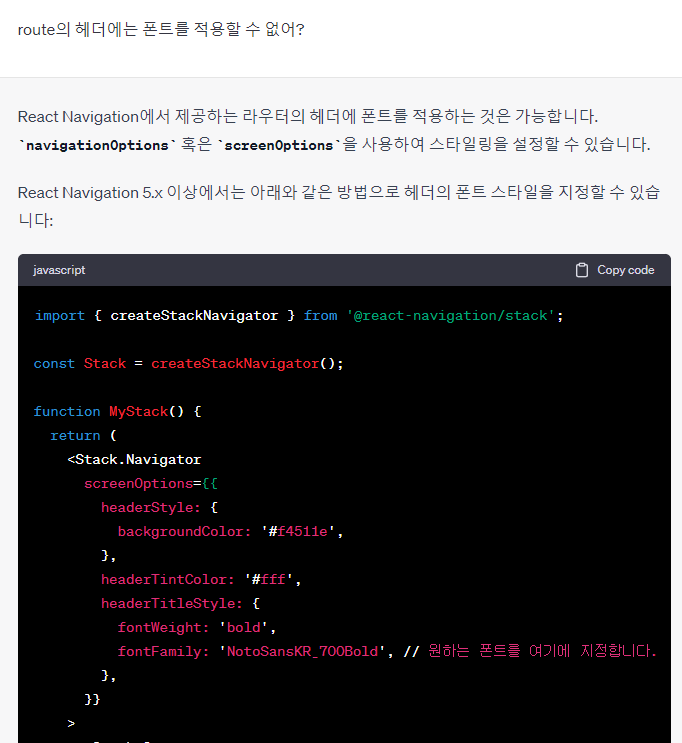Click the Copy code button label
The height and width of the screenshot is (743, 682).
pos(626,270)
